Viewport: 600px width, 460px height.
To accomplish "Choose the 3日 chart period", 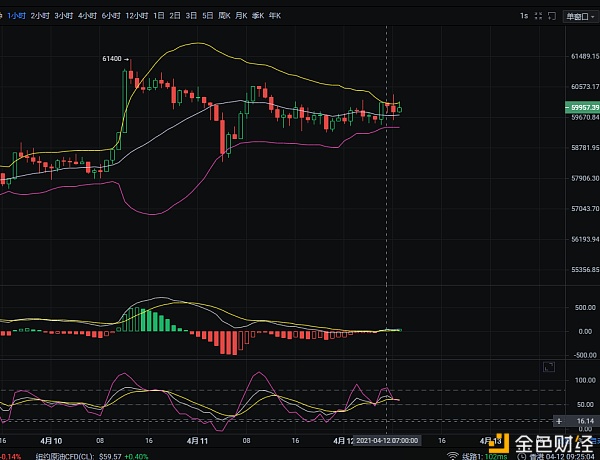I will click(x=191, y=16).
